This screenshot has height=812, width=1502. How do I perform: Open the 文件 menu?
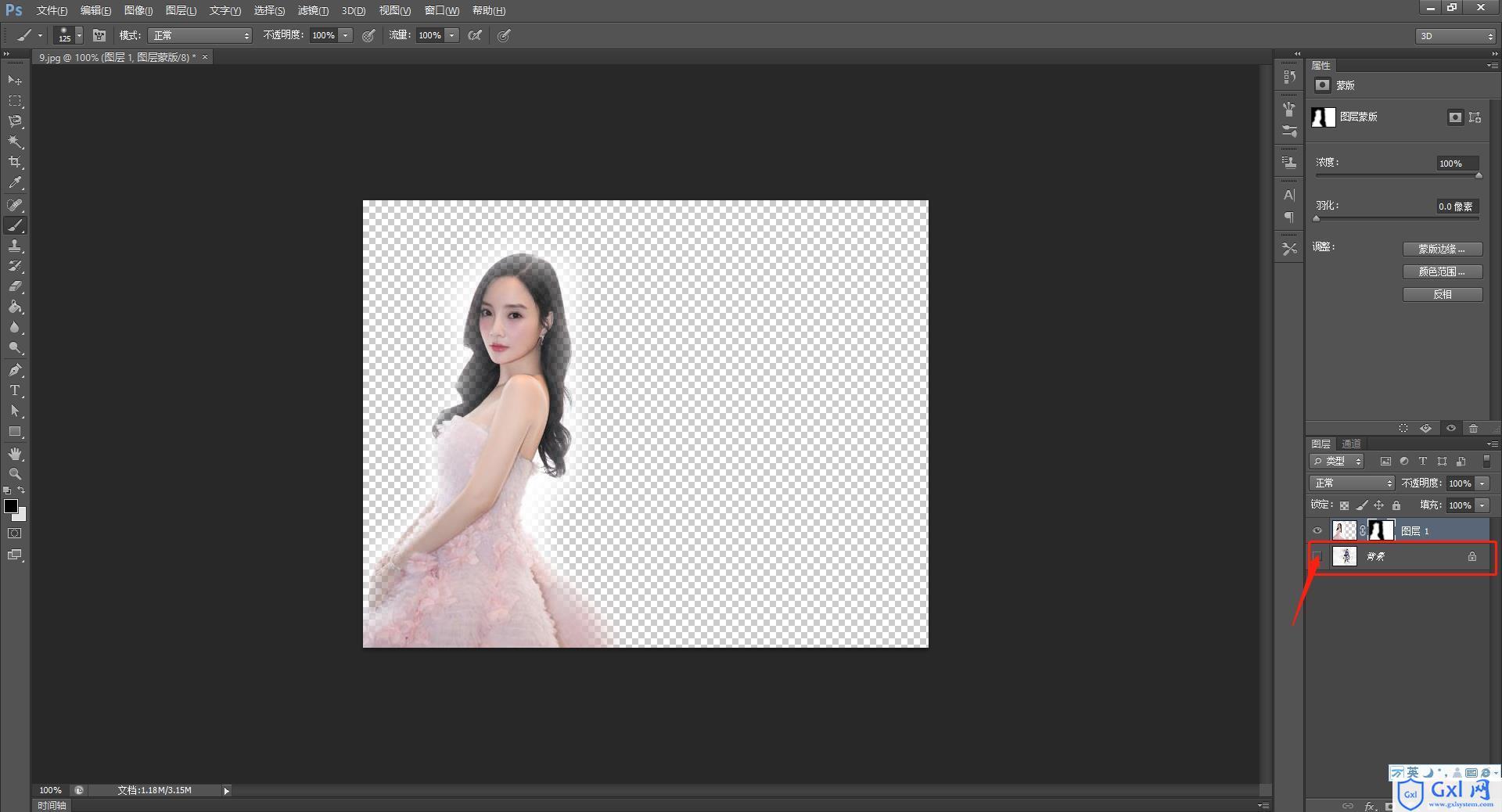(52, 10)
